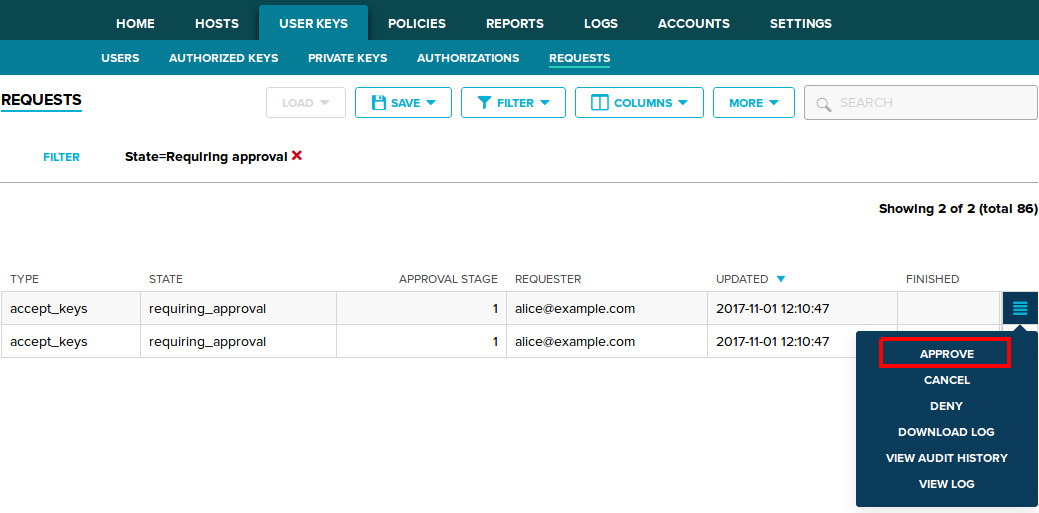The width and height of the screenshot is (1039, 513).
Task: Expand the Save dropdown
Action: tap(403, 103)
